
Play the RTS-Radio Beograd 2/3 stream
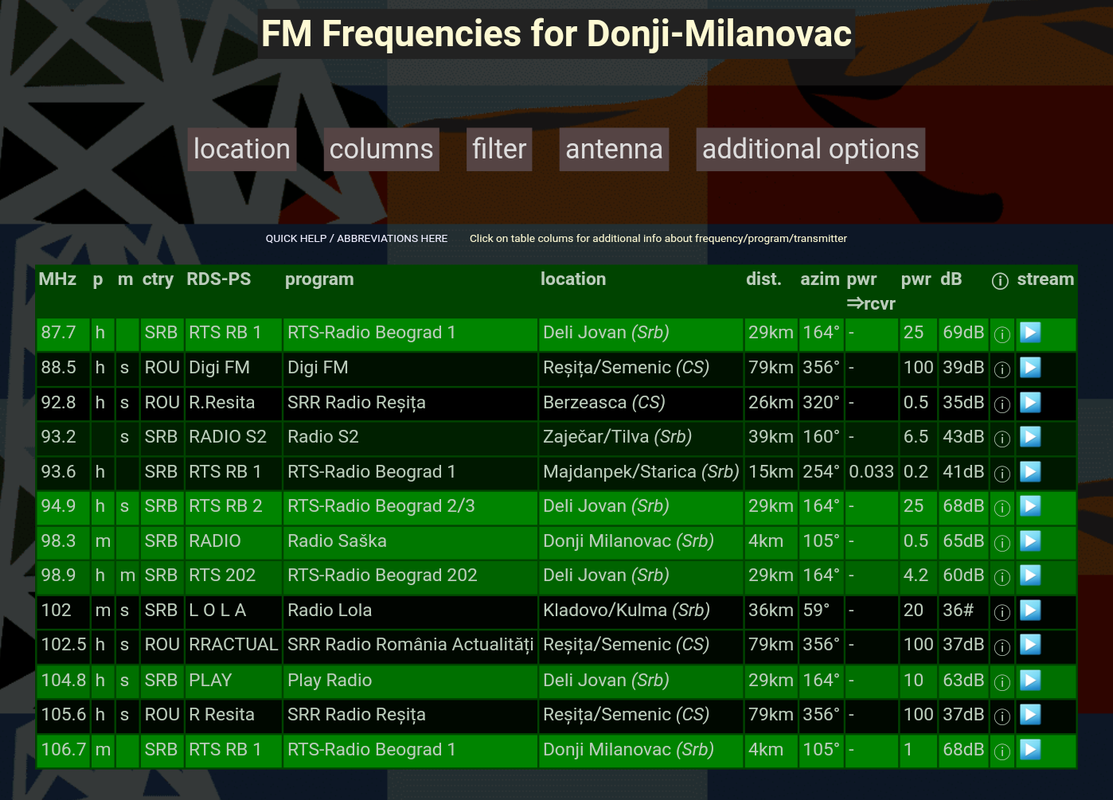1030,506
